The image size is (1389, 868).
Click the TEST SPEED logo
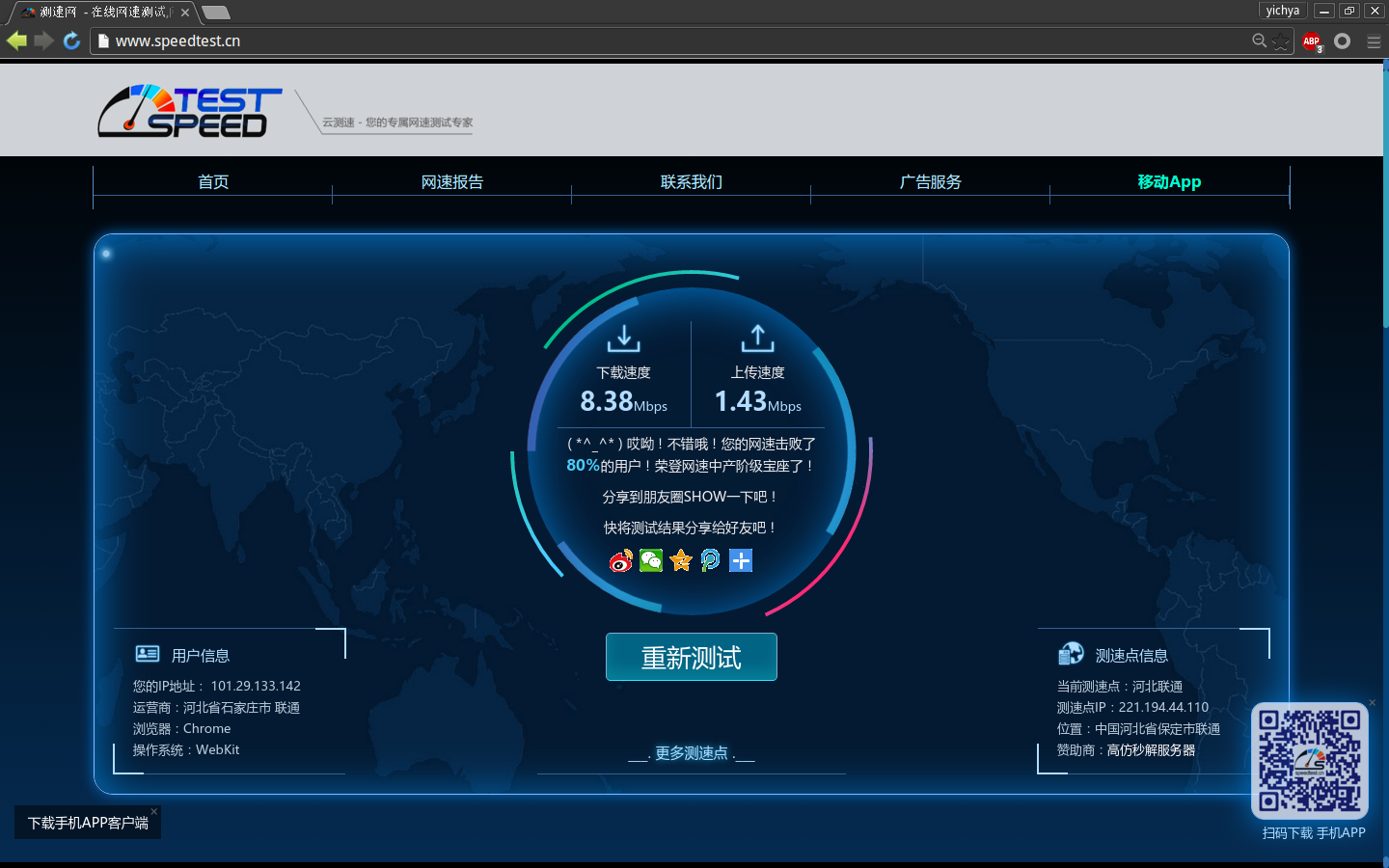point(190,110)
